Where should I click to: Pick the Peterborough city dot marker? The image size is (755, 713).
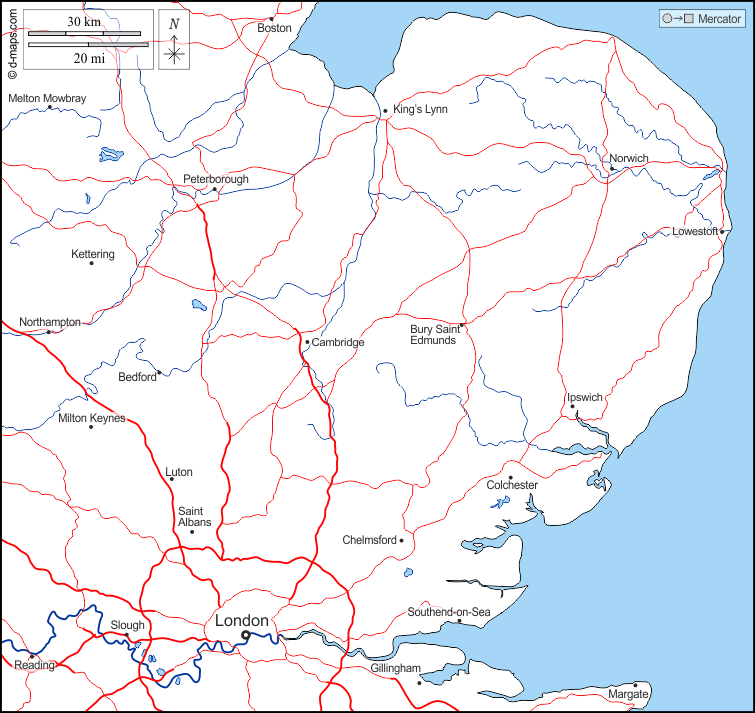point(214,189)
